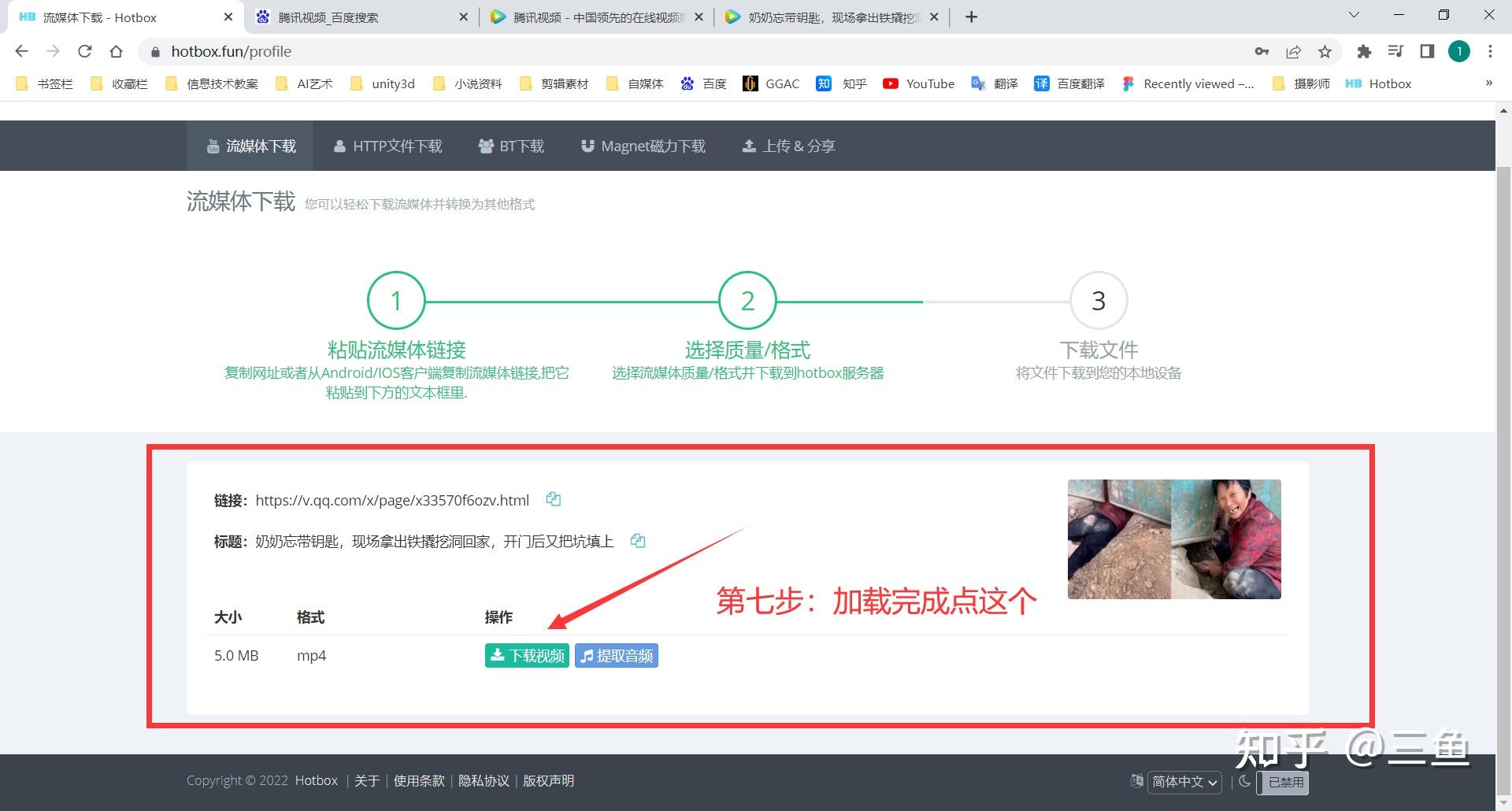Switch to the HTTP文件下载 menu item
This screenshot has height=811, width=1512.
click(387, 146)
